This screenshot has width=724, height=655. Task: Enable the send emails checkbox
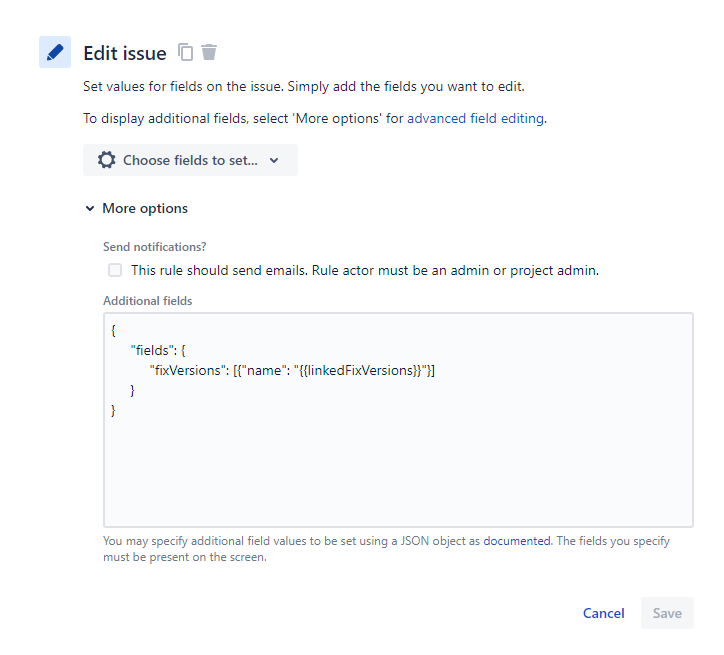115,270
